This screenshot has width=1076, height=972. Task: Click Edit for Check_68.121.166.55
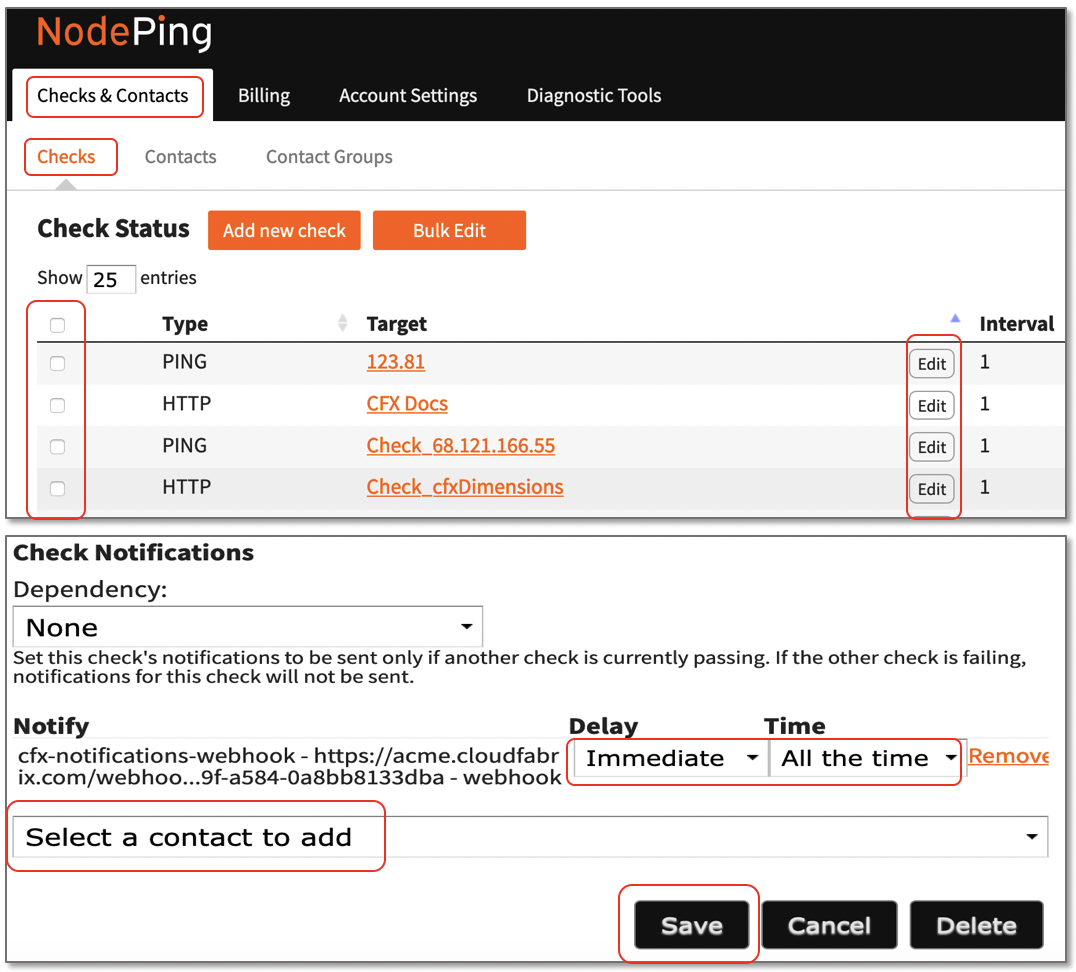click(x=931, y=447)
